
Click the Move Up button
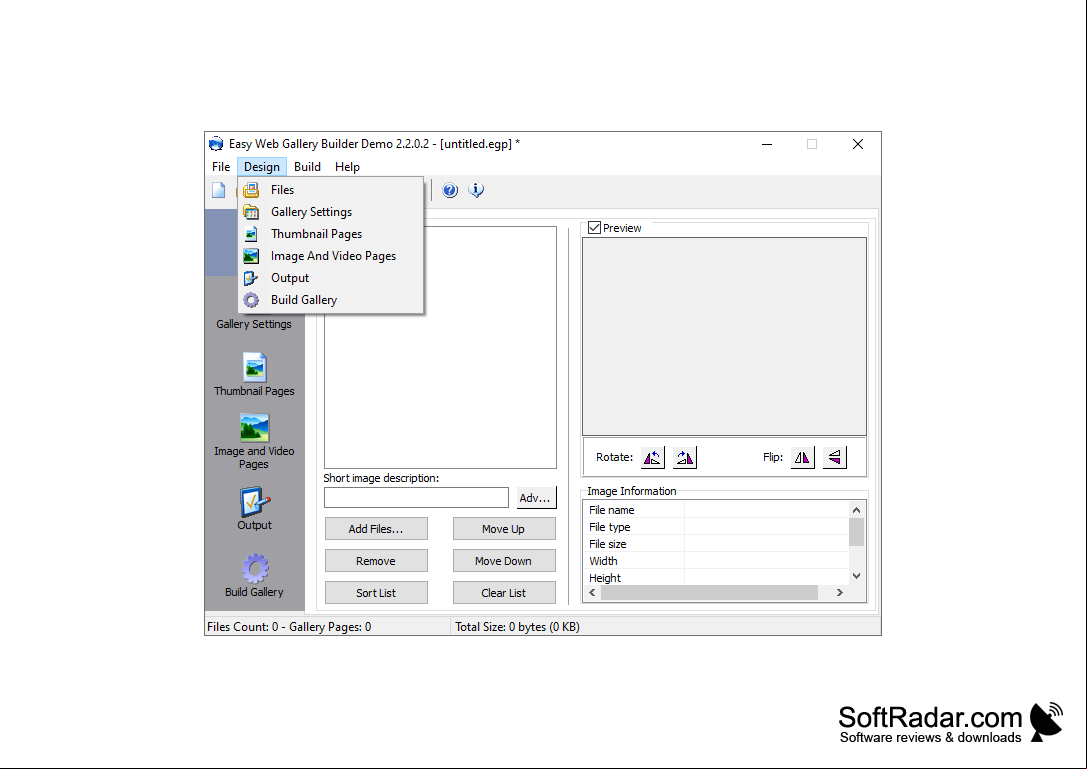tap(504, 529)
